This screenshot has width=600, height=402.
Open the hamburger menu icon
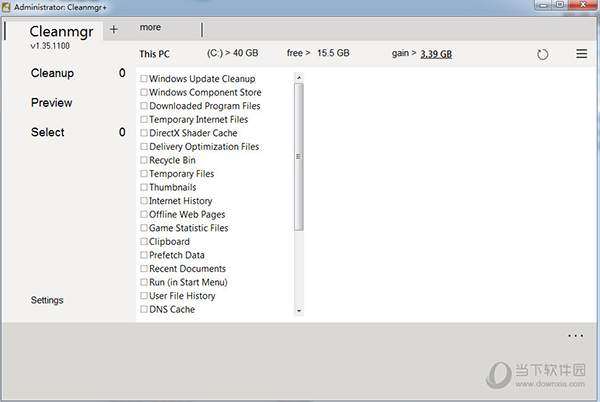[x=581, y=54]
